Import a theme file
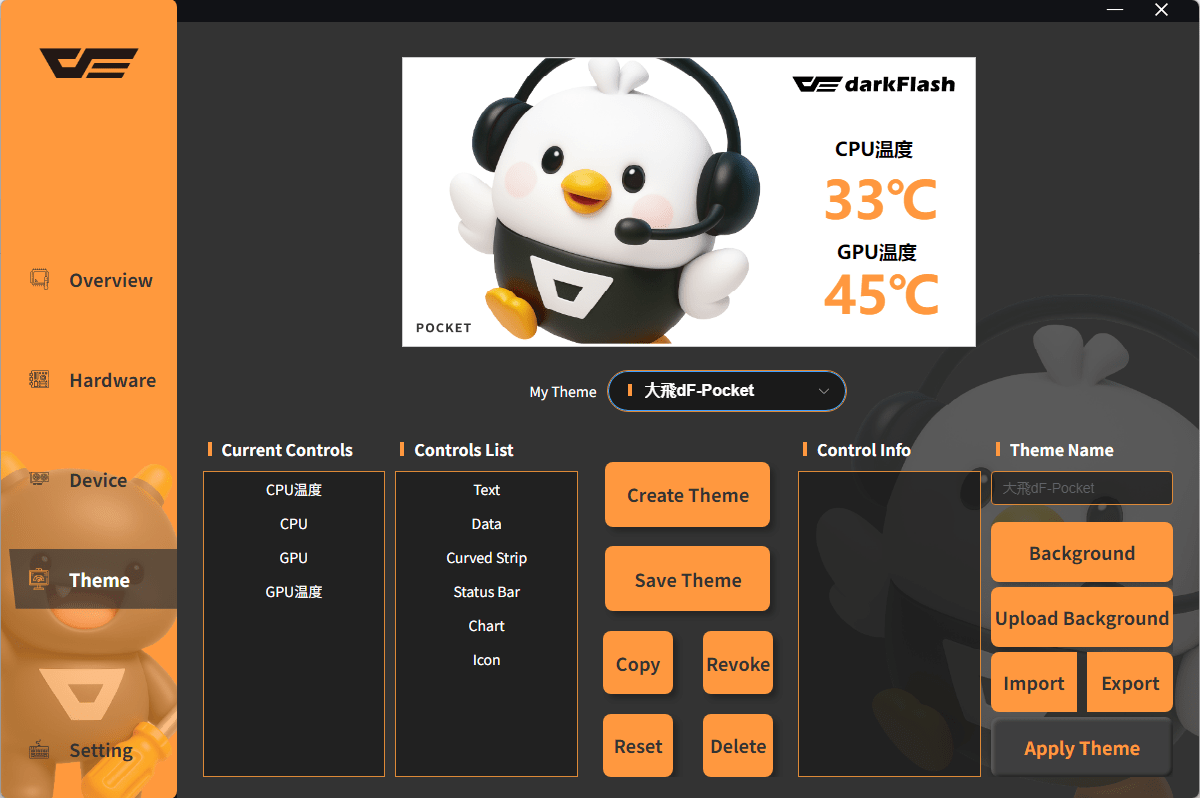The image size is (1200, 798). [1034, 682]
